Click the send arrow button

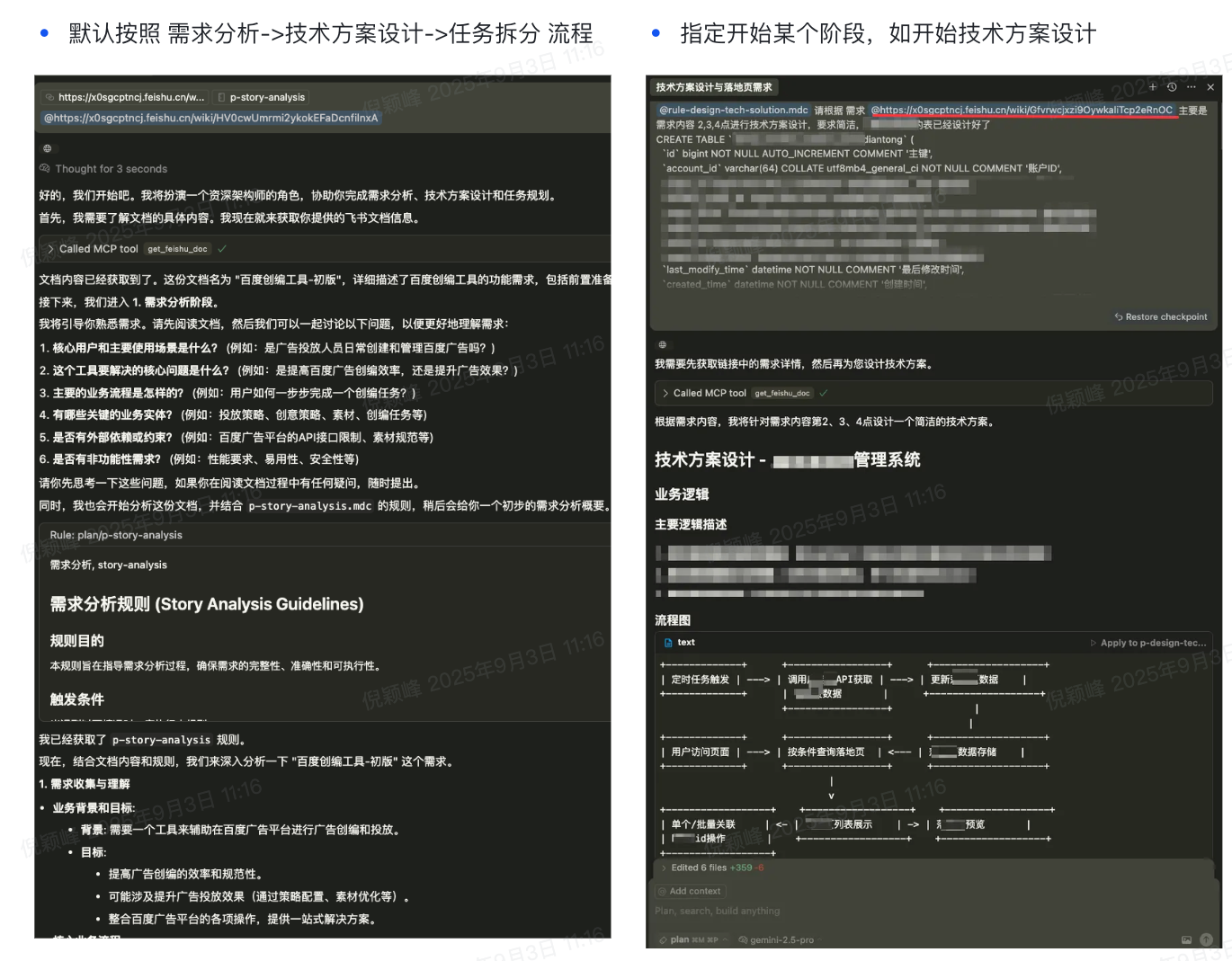pos(1206,939)
